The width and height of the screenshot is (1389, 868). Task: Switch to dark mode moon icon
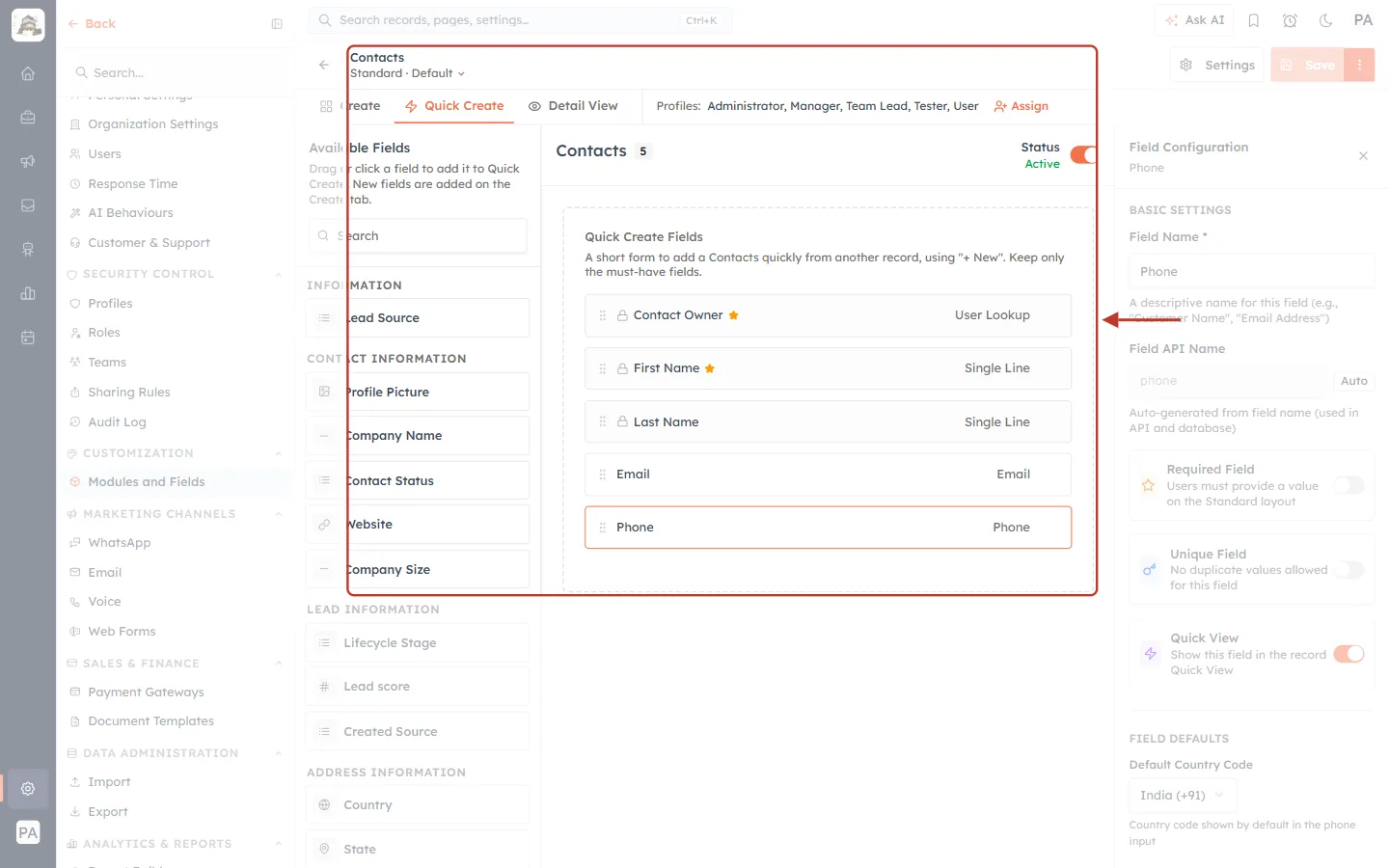1326,20
